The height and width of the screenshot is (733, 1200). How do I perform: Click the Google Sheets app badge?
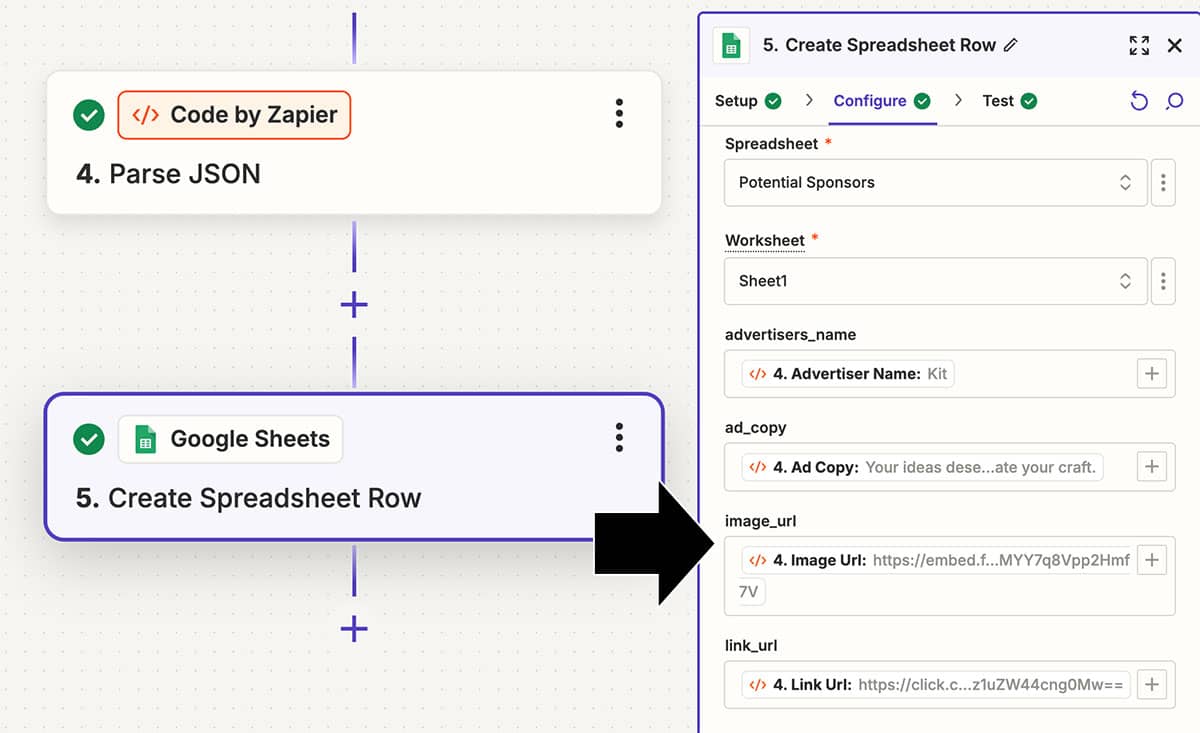(x=230, y=439)
